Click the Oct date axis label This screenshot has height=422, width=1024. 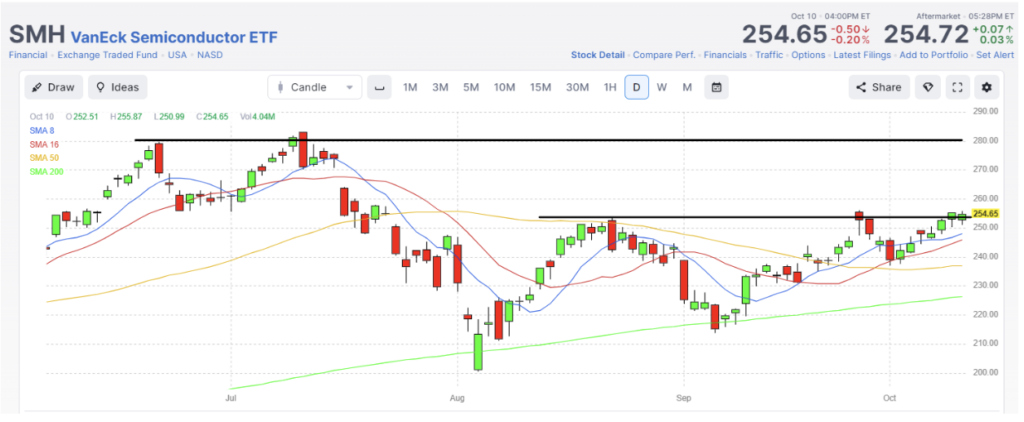click(x=888, y=397)
